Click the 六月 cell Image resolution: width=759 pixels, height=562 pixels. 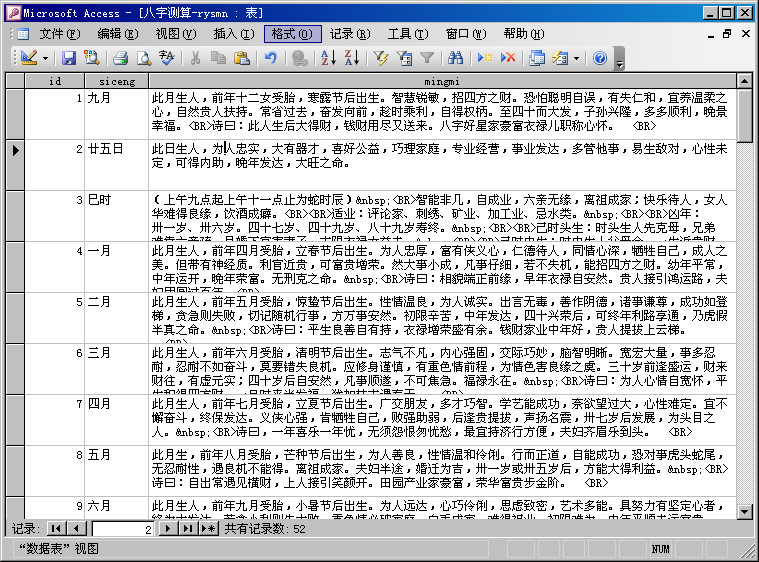117,508
